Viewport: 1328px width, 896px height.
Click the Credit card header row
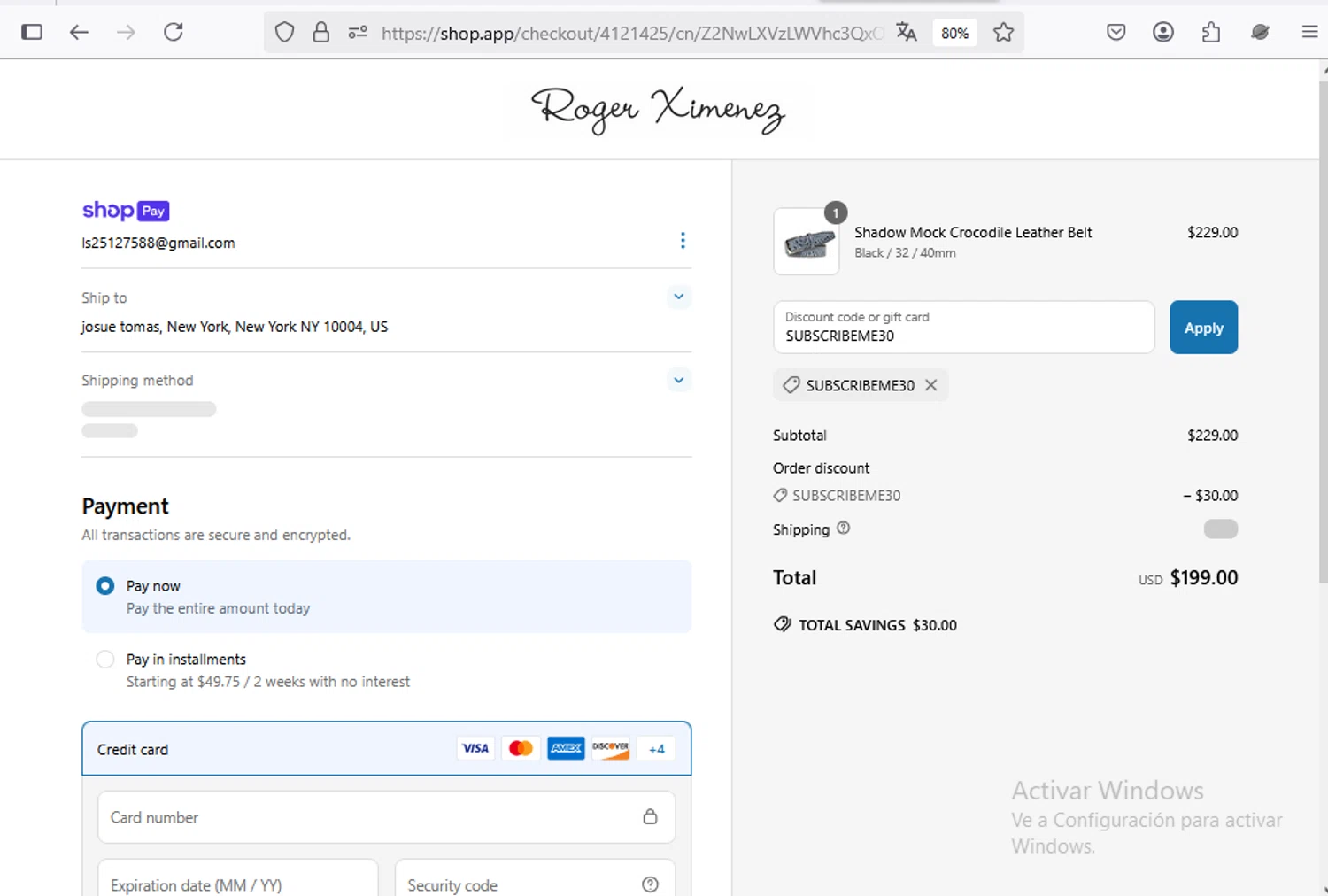[x=386, y=749]
